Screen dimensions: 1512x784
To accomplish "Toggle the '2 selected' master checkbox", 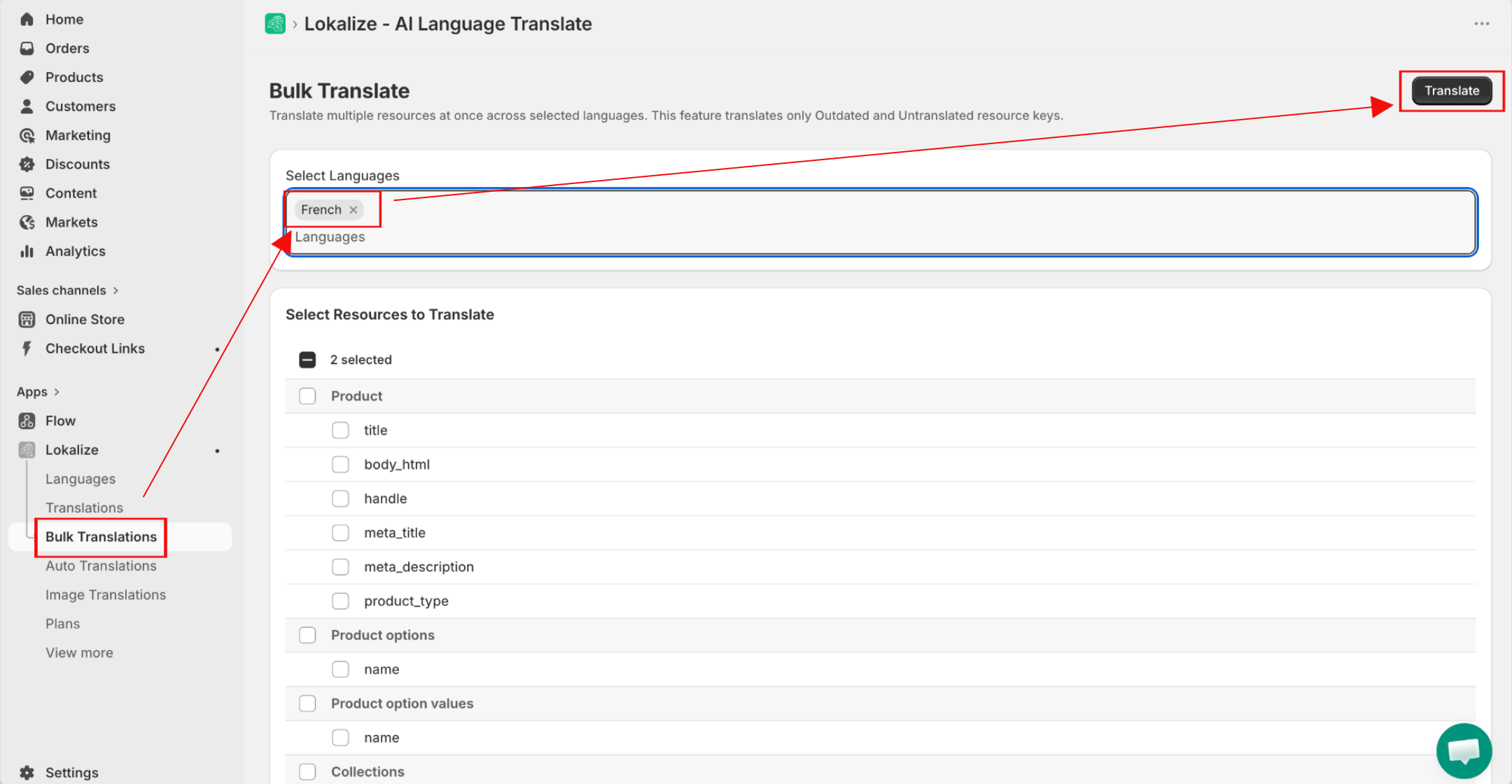I will 307,360.
